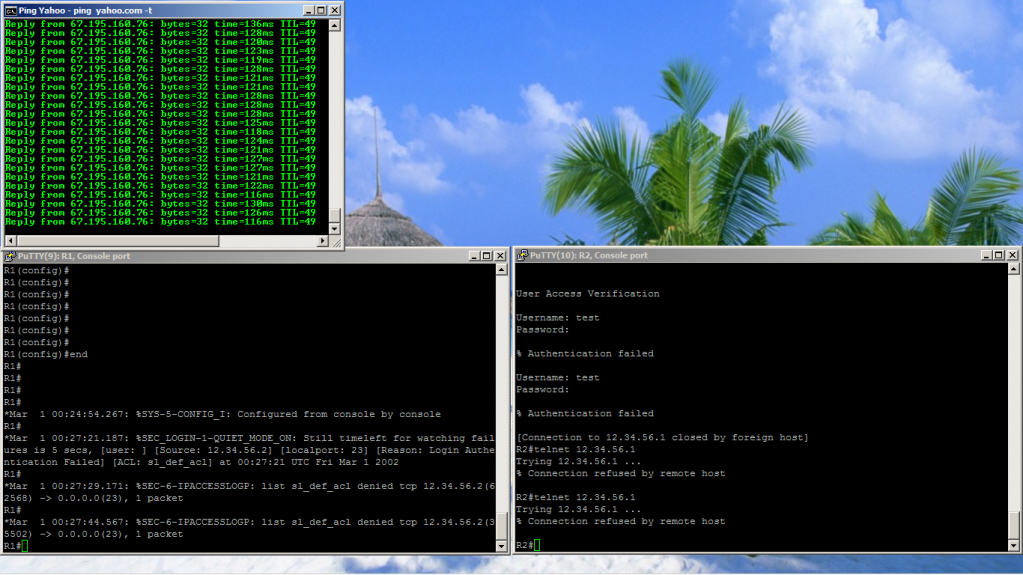The height and width of the screenshot is (575, 1023).
Task: Open the PuTTY R1 window system icon menu
Action: coord(9,257)
